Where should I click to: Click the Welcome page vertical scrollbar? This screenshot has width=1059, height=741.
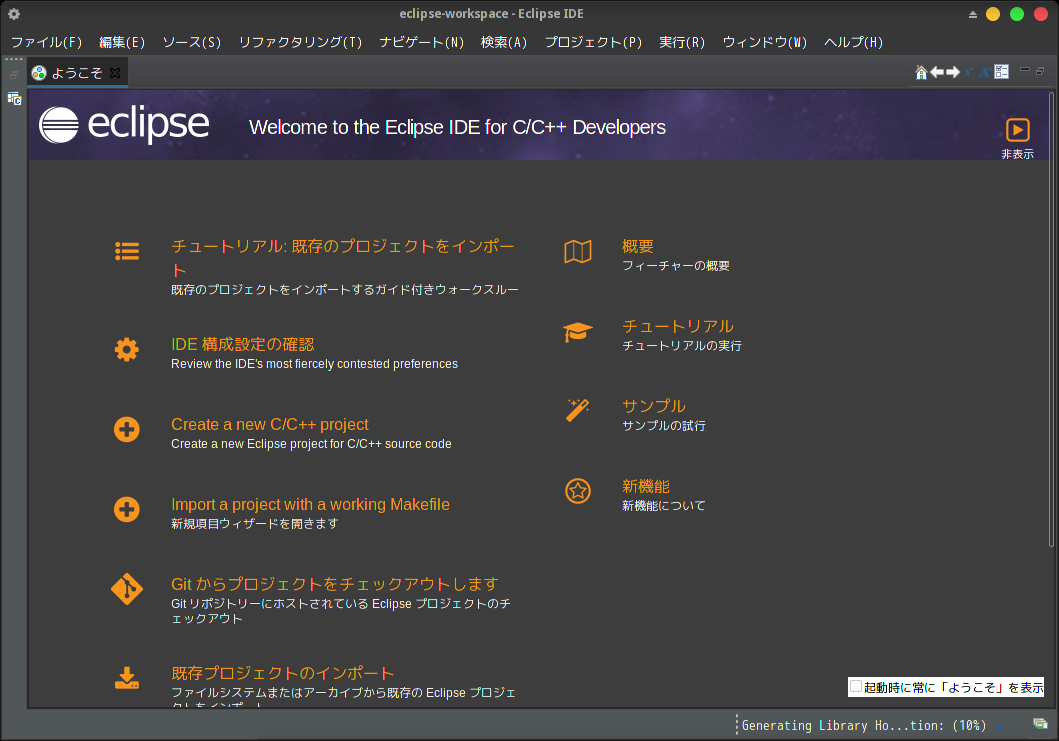coord(1051,320)
